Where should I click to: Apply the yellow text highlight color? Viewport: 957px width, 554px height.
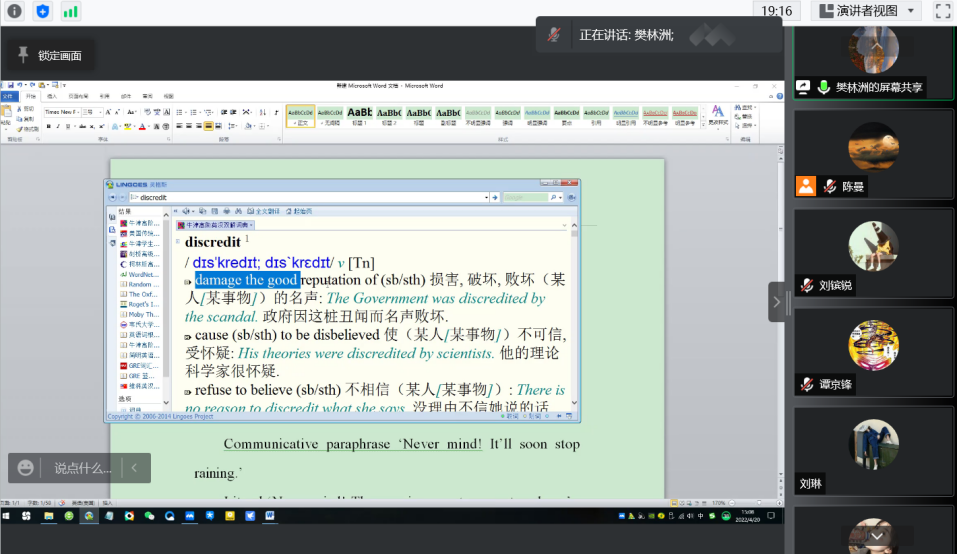coord(128,126)
